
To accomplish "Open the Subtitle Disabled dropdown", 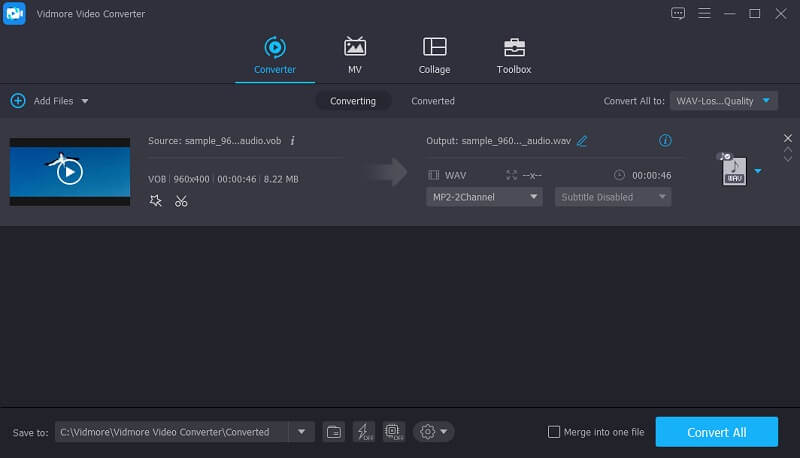I will tap(612, 197).
